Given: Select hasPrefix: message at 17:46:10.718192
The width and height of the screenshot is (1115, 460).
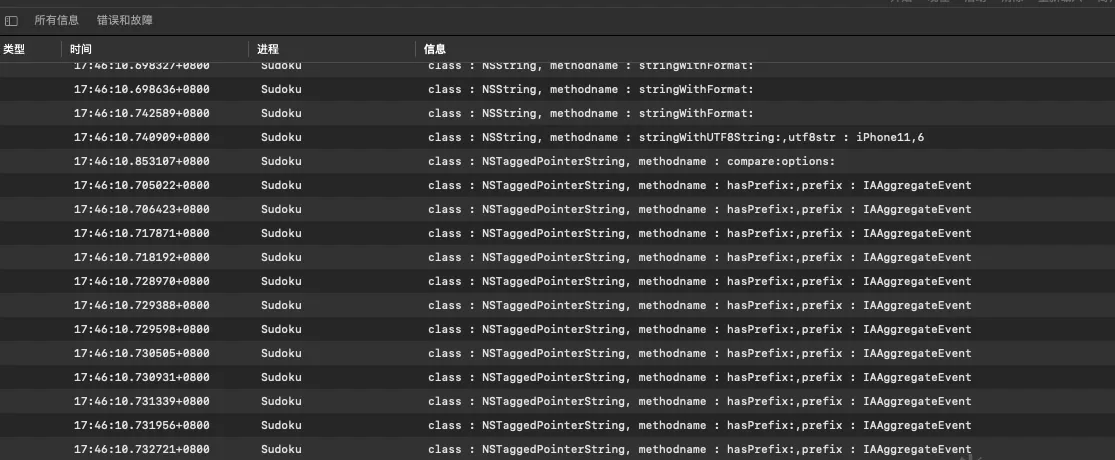Looking at the screenshot, I should 700,257.
